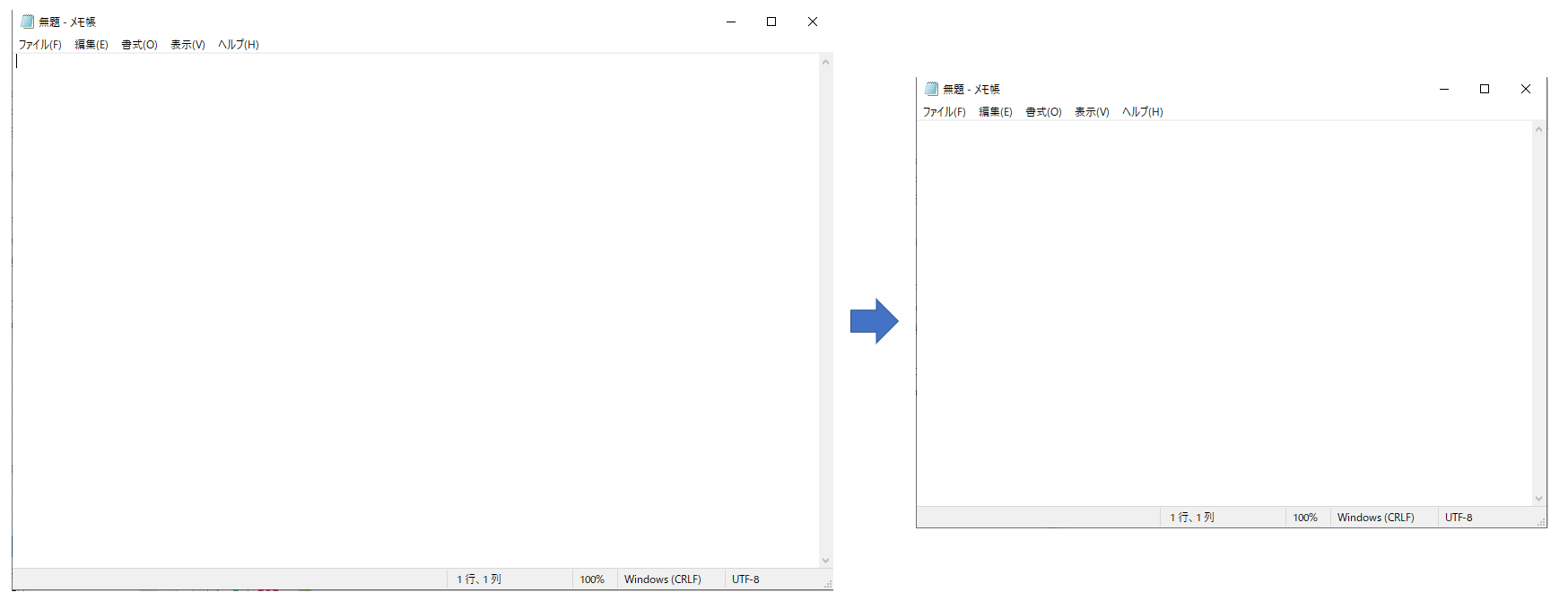Maximize the left Notepad window
The image size is (1568, 601).
pyautogui.click(x=771, y=22)
